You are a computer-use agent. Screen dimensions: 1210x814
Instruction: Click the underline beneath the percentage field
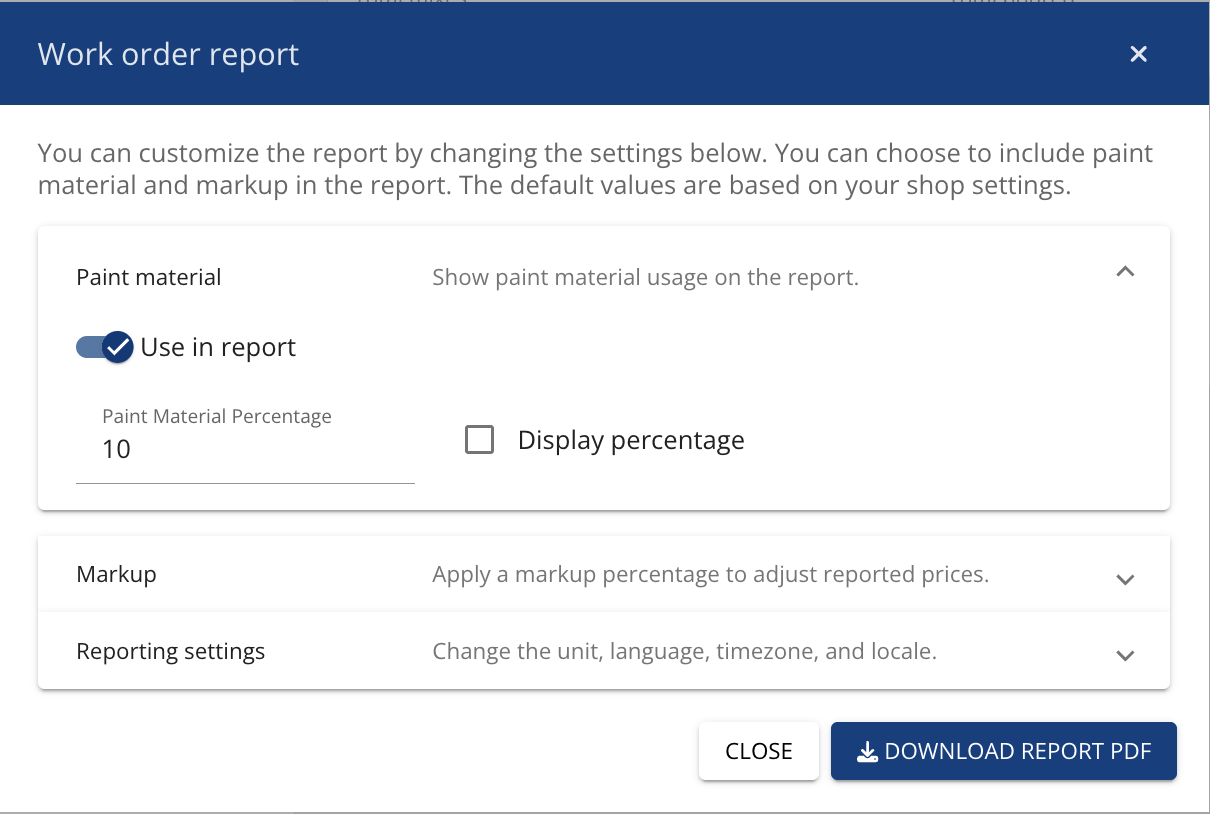(x=245, y=484)
